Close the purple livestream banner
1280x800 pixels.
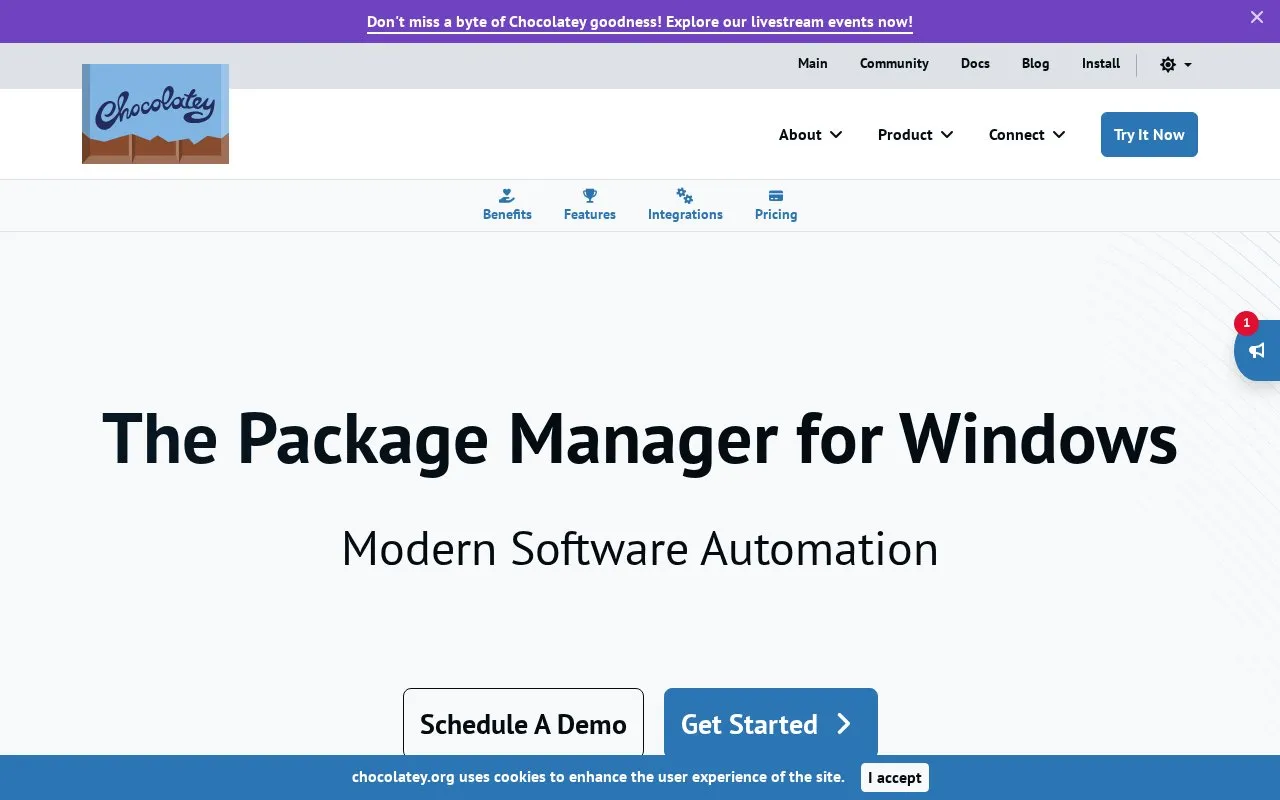[1257, 17]
